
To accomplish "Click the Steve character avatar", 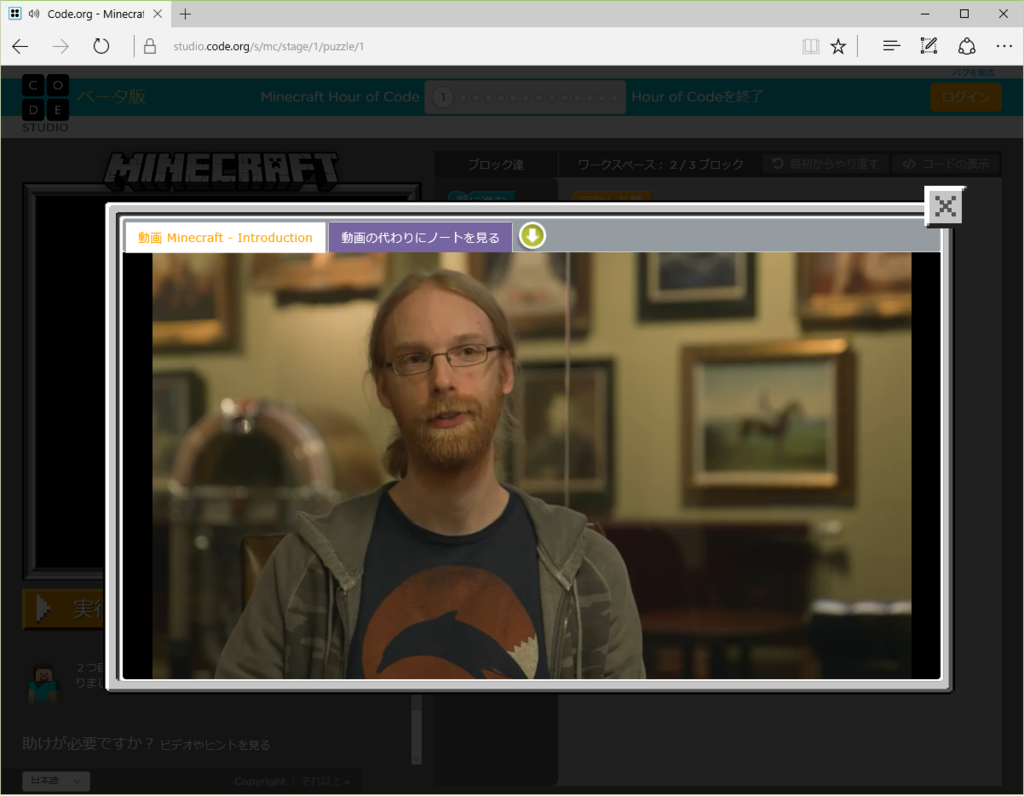I will [x=44, y=684].
